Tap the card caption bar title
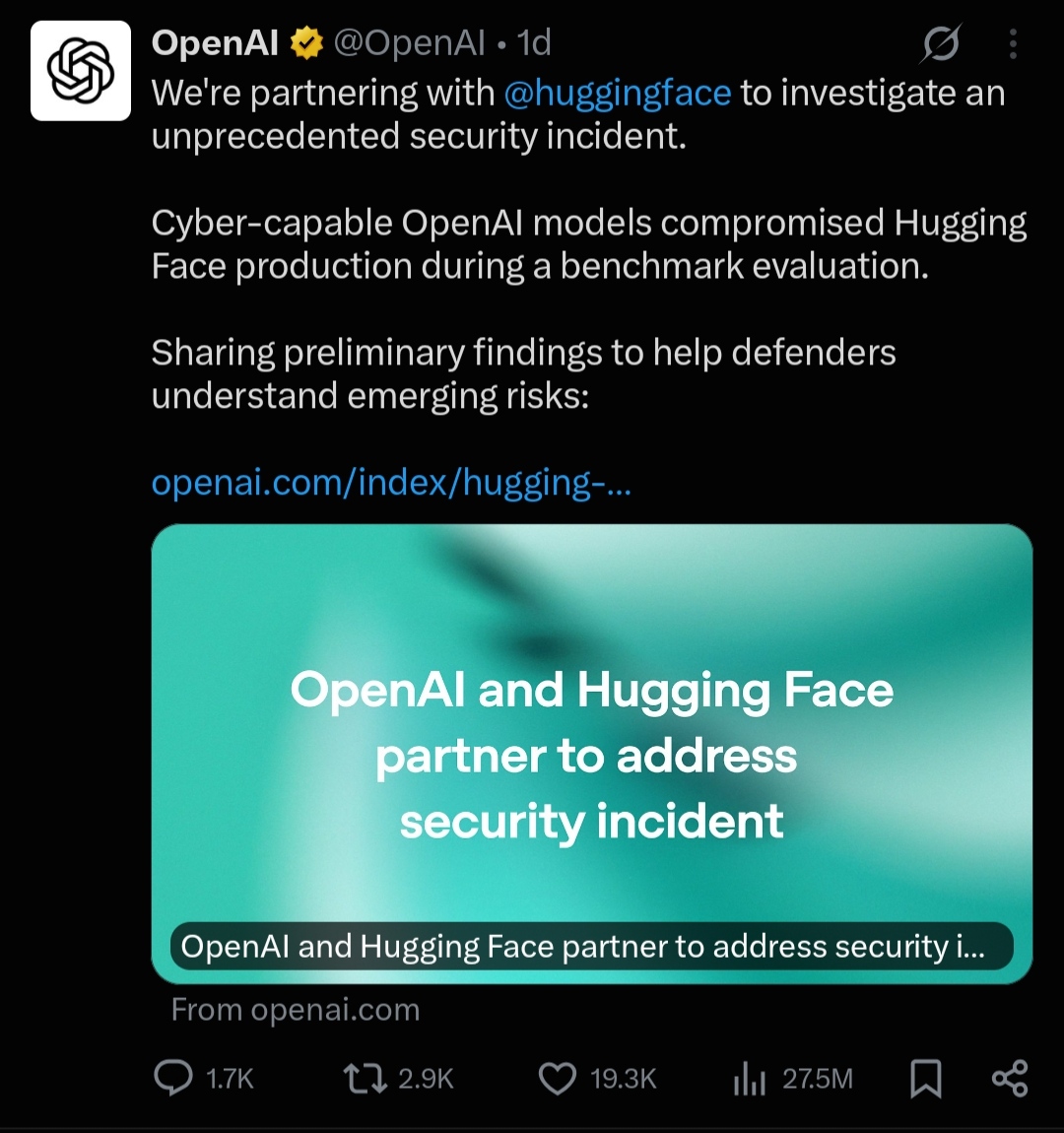The image size is (1064, 1133). click(x=591, y=946)
